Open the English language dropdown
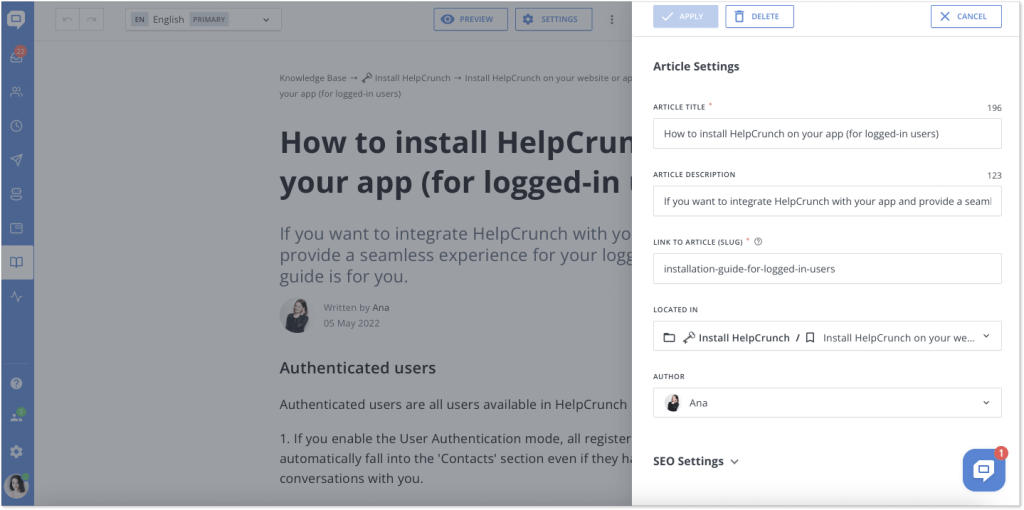The image size is (1024, 510). (x=204, y=20)
